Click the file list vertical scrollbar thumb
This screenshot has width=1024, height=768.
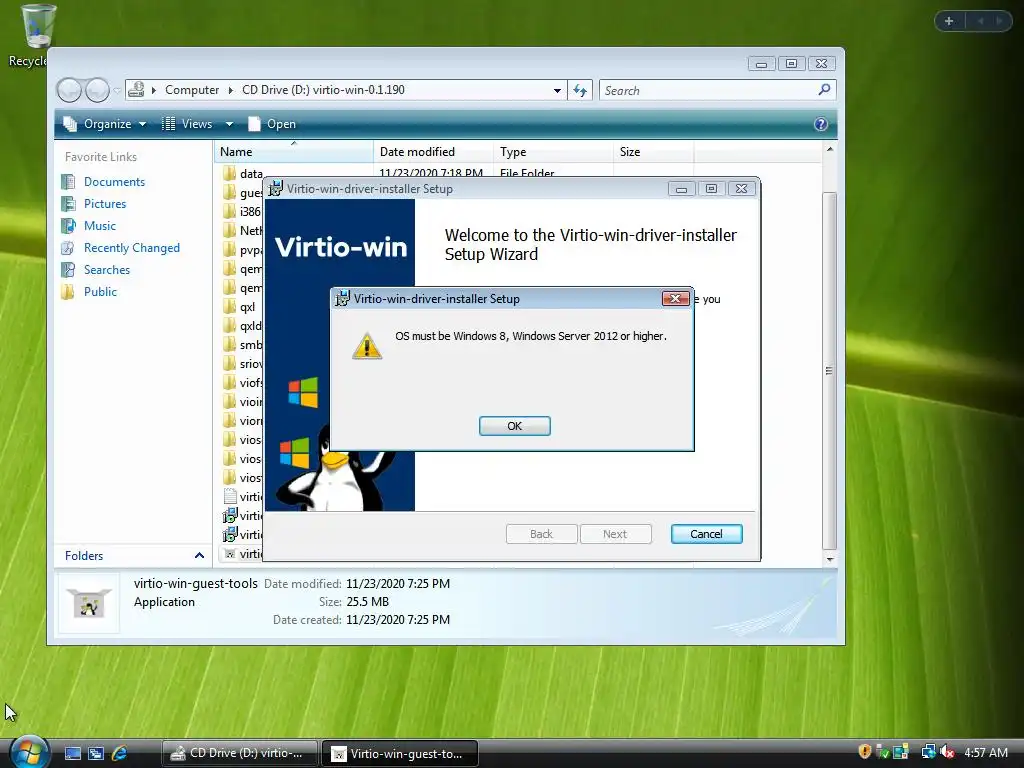829,370
